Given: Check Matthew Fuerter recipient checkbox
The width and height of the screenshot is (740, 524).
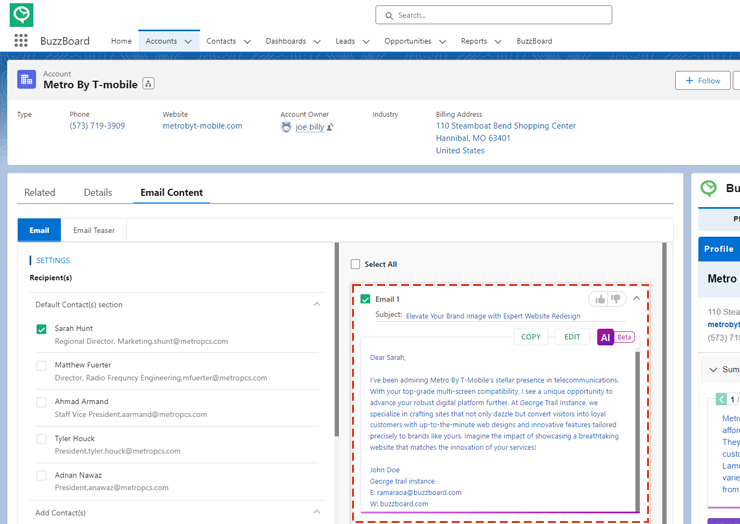Looking at the screenshot, I should point(42,365).
